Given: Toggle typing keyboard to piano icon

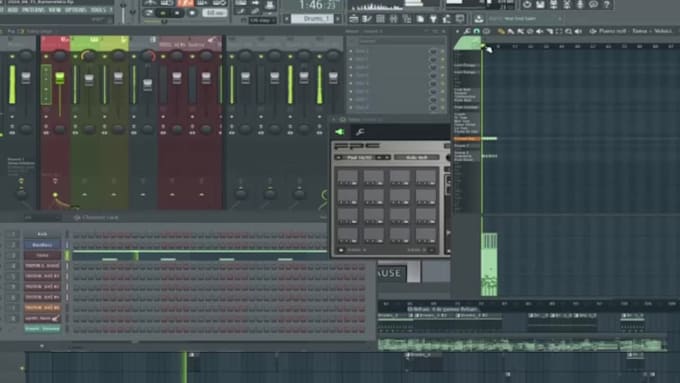Looking at the screenshot, I should pyautogui.click(x=241, y=3).
